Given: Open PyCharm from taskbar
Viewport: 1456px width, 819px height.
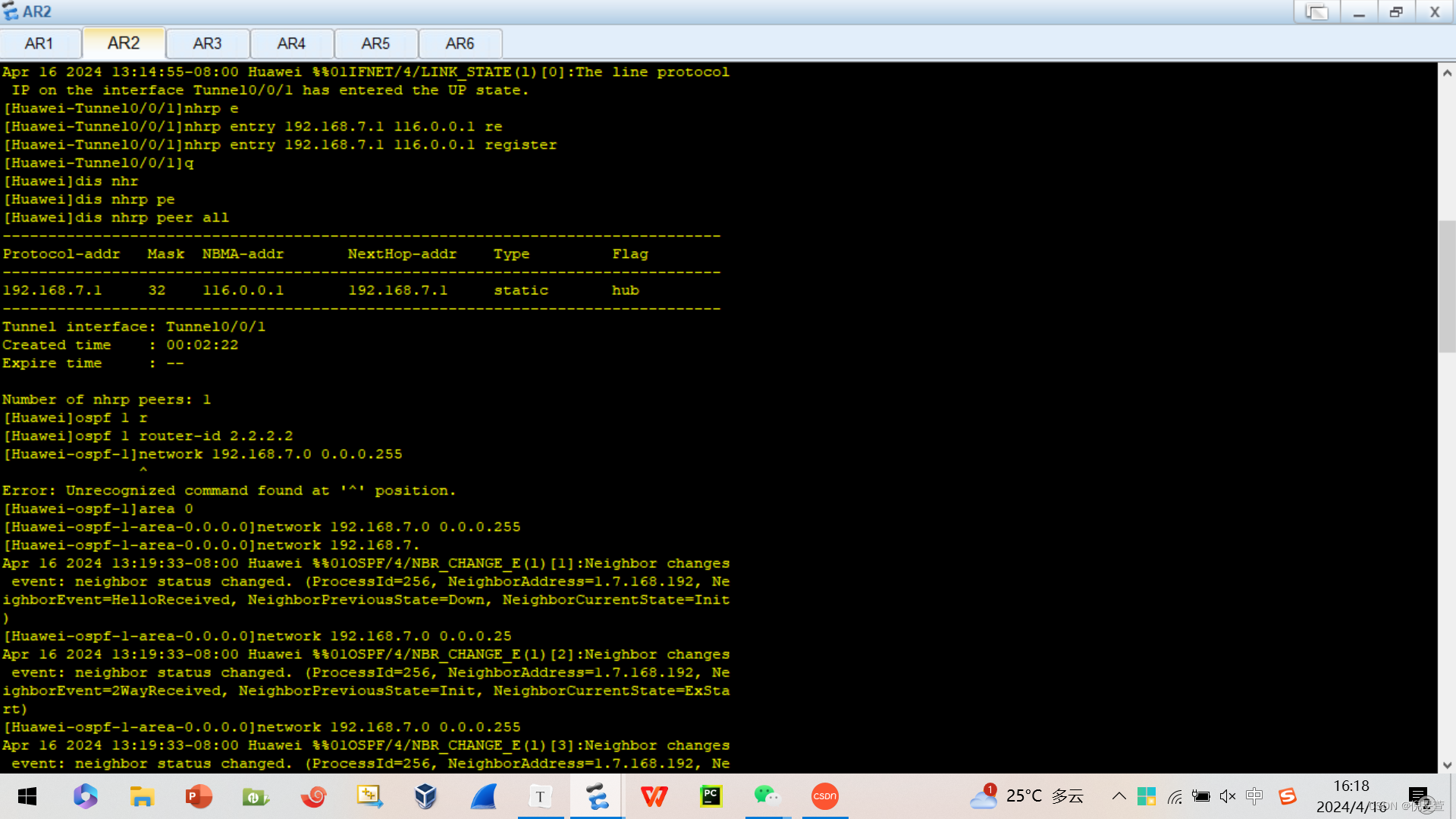Looking at the screenshot, I should 711,796.
